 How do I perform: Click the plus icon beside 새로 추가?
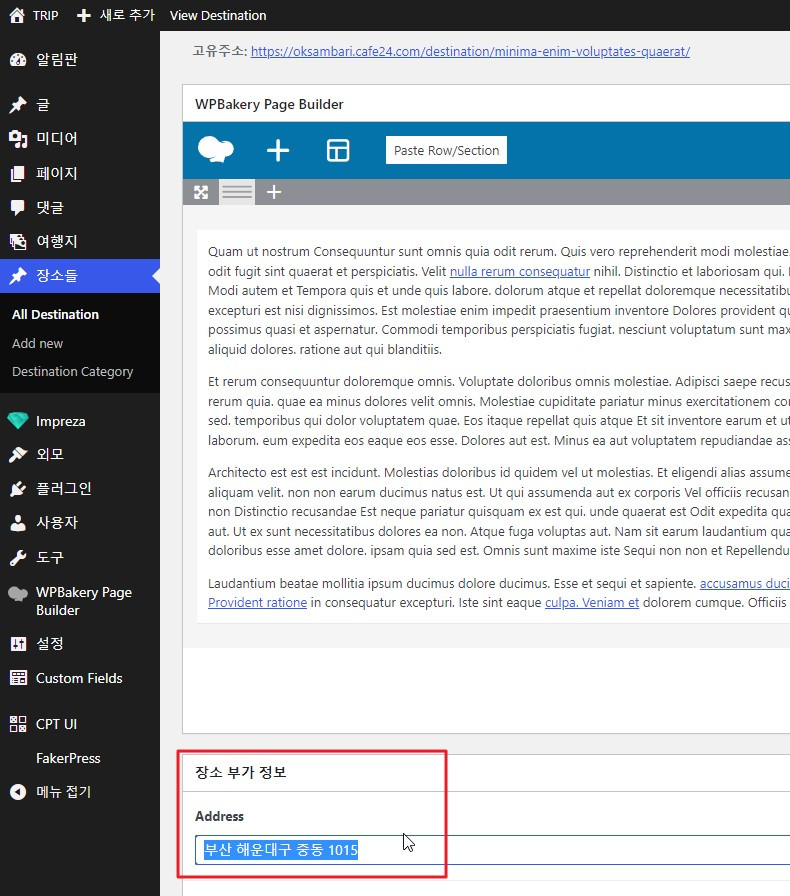pos(83,15)
